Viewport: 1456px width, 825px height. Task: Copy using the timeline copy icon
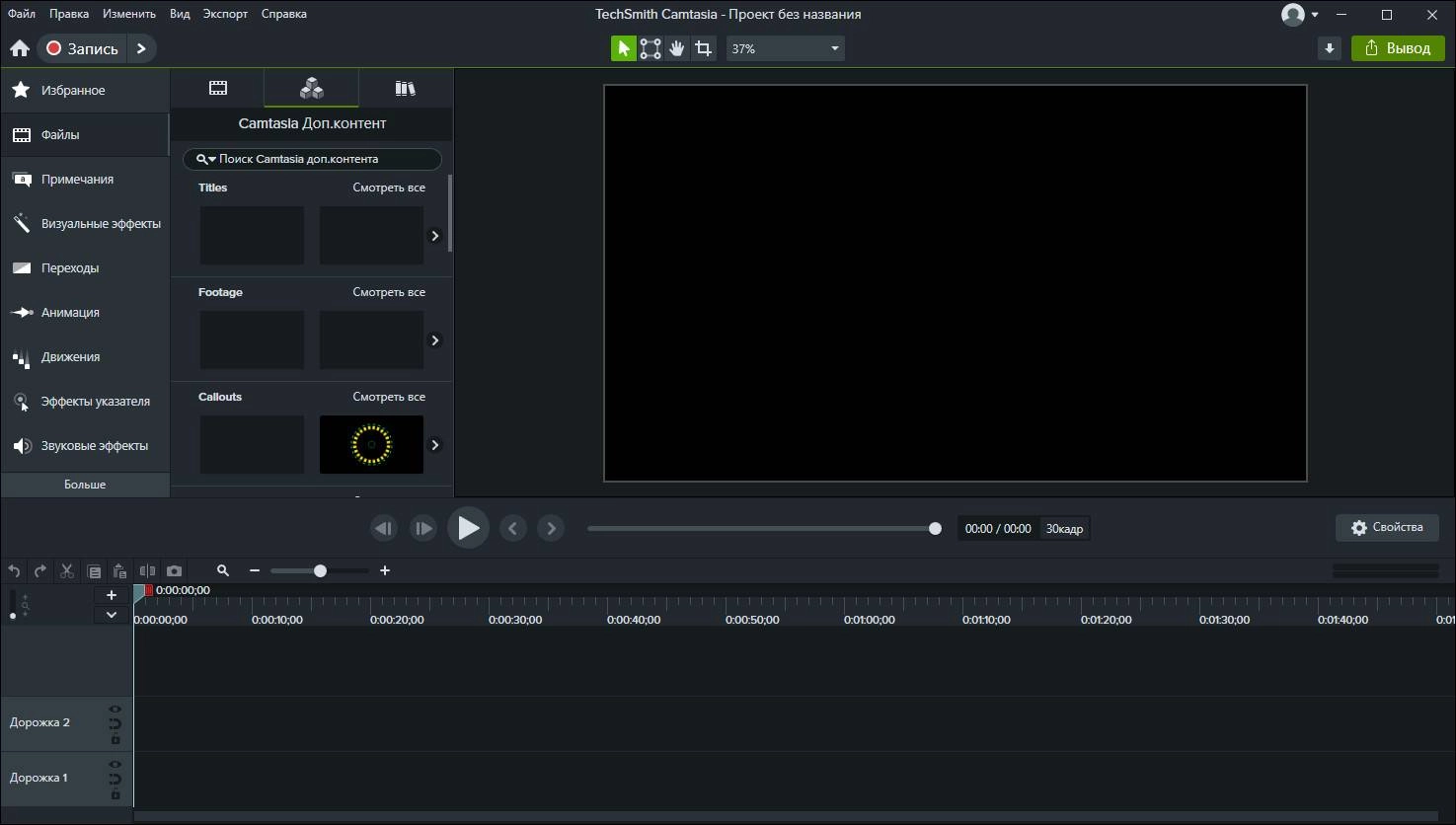(x=94, y=571)
